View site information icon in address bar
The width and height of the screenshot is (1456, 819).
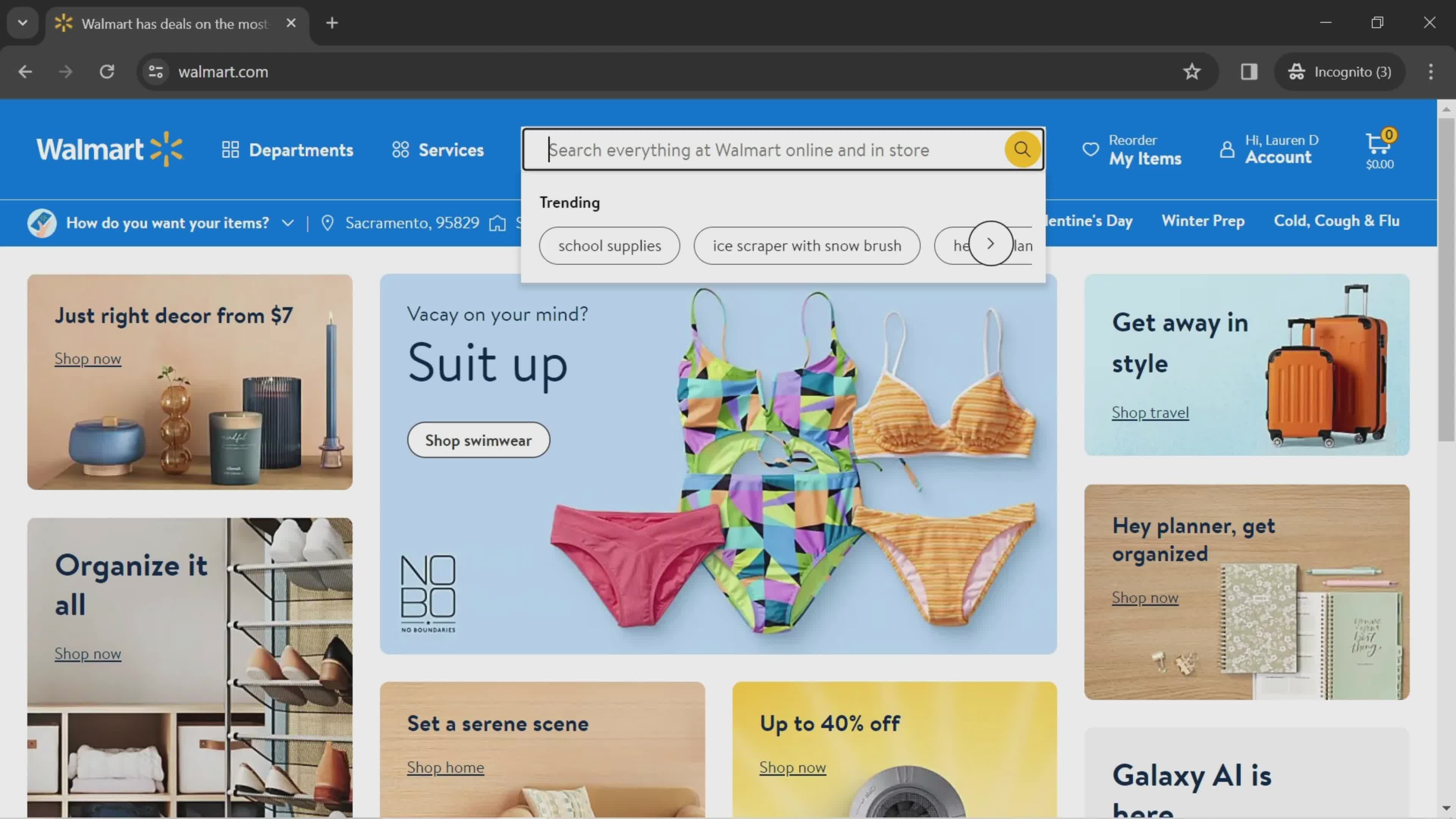[155, 72]
